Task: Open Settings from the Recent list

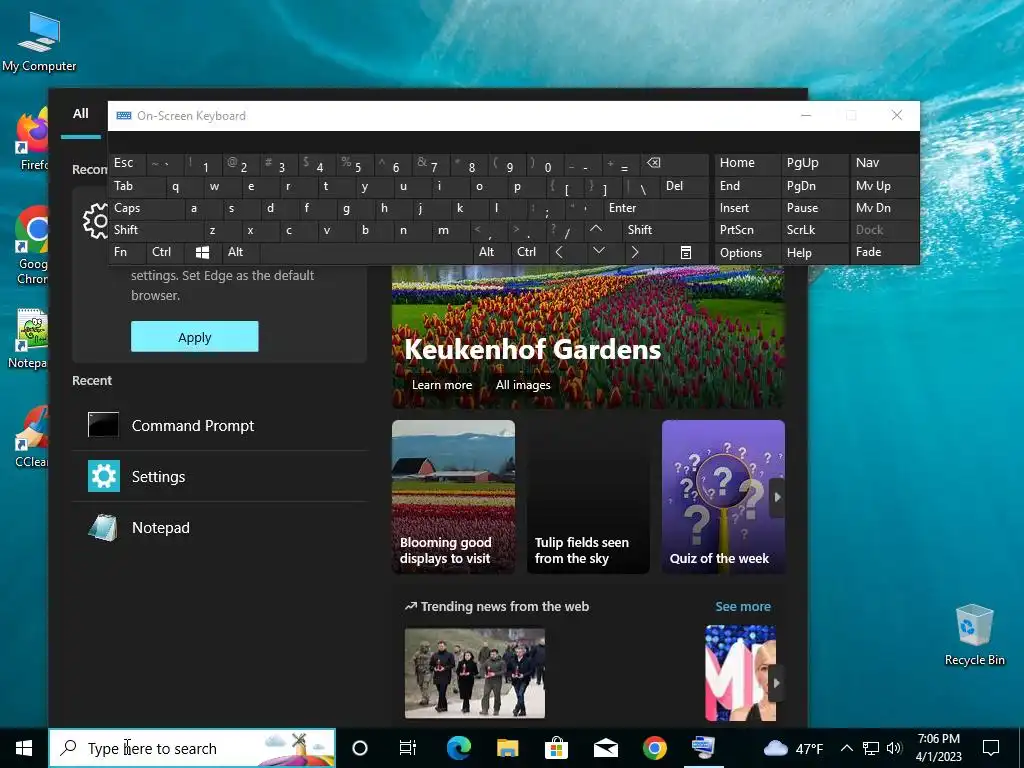Action: [220, 477]
